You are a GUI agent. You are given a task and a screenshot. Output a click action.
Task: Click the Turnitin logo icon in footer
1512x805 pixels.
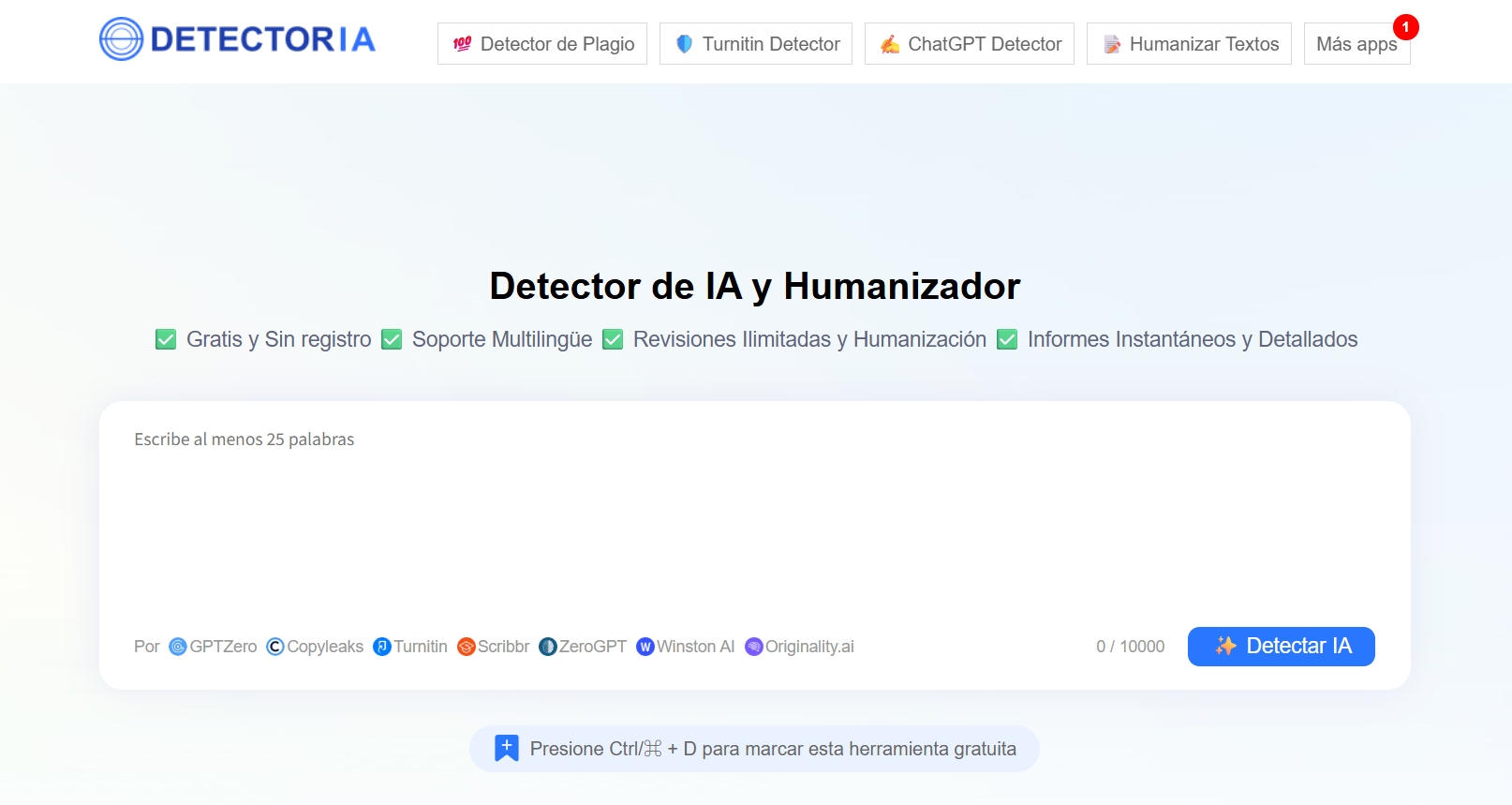[x=382, y=647]
